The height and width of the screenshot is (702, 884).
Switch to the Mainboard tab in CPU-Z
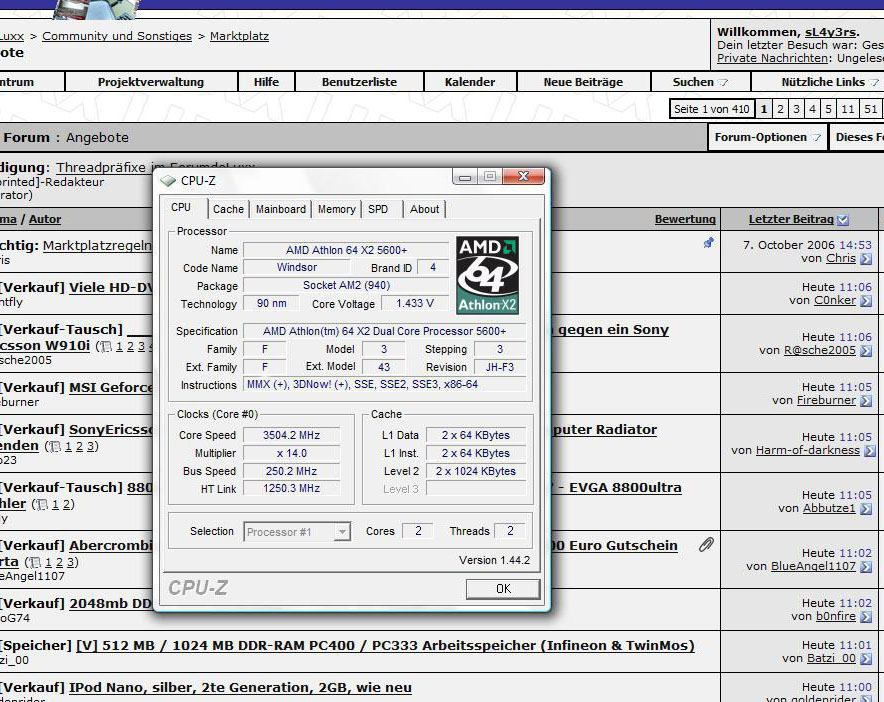[281, 209]
